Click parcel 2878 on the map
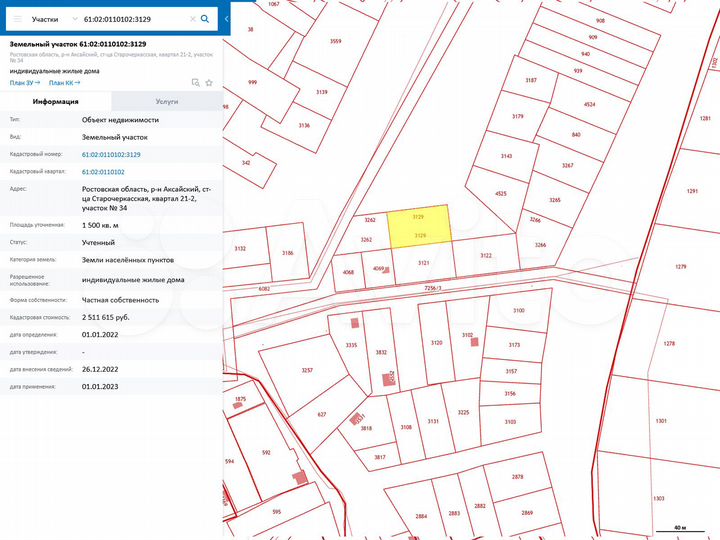This screenshot has height=540, width=720. click(x=518, y=477)
